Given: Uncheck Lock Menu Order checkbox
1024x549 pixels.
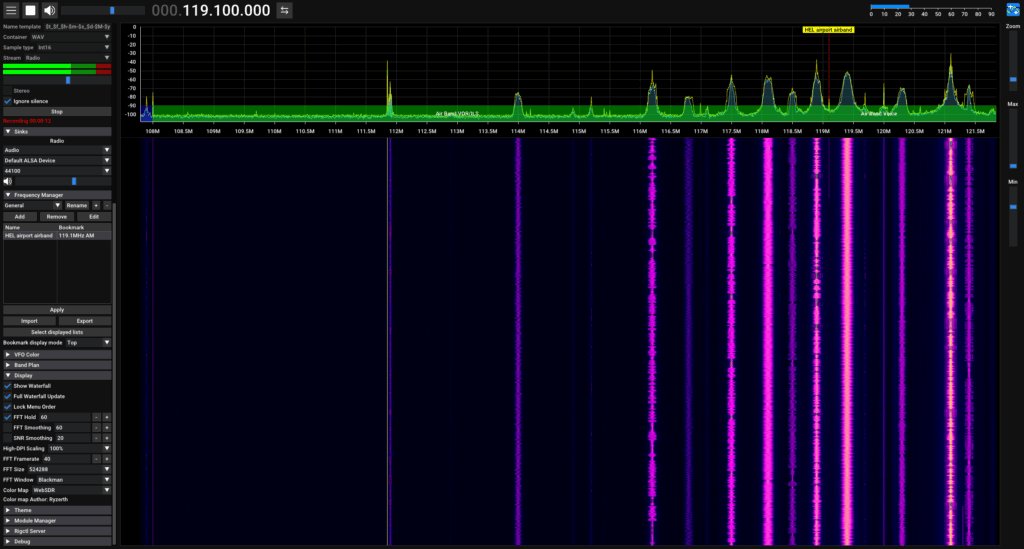Looking at the screenshot, I should pyautogui.click(x=8, y=407).
